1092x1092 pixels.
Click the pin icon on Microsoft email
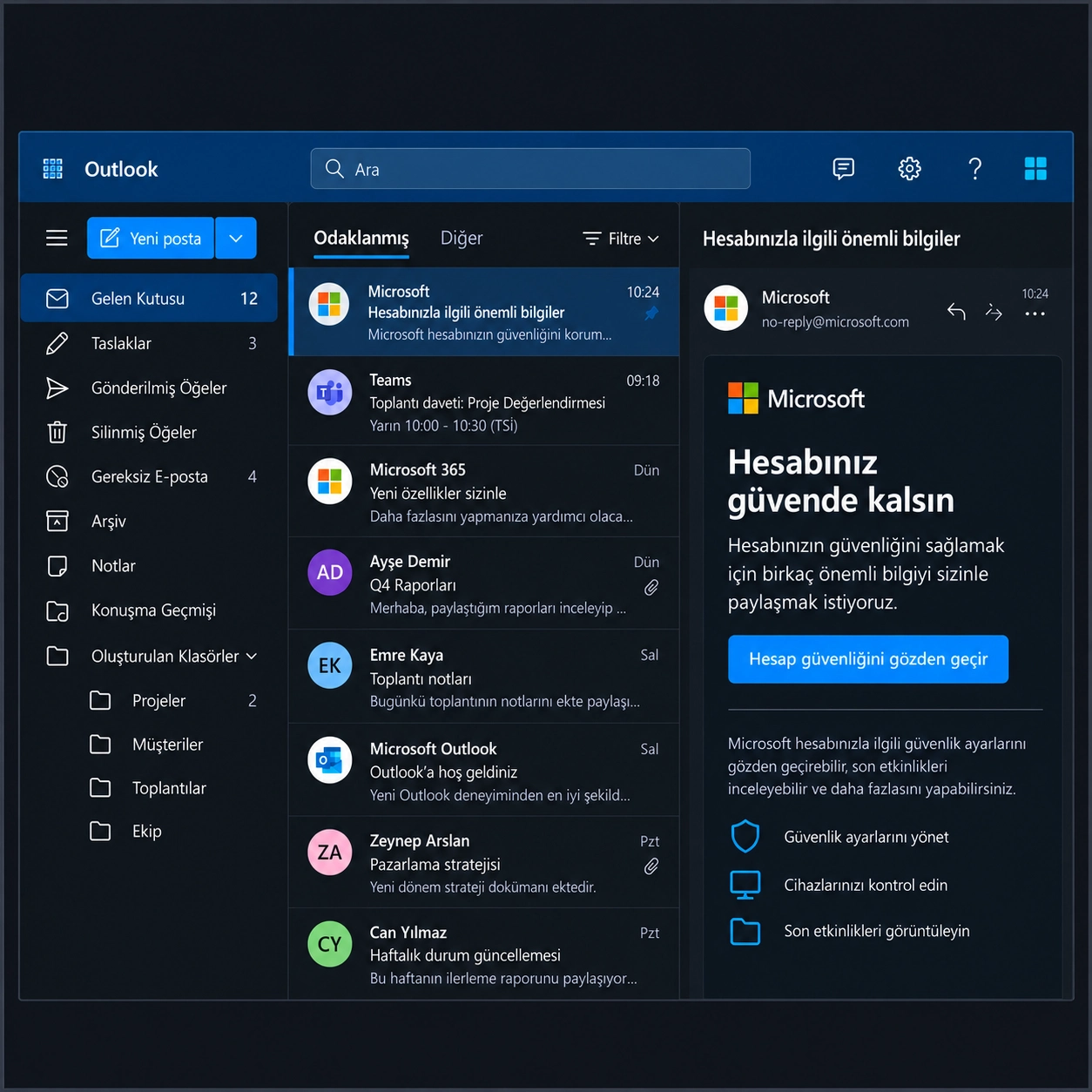(650, 313)
